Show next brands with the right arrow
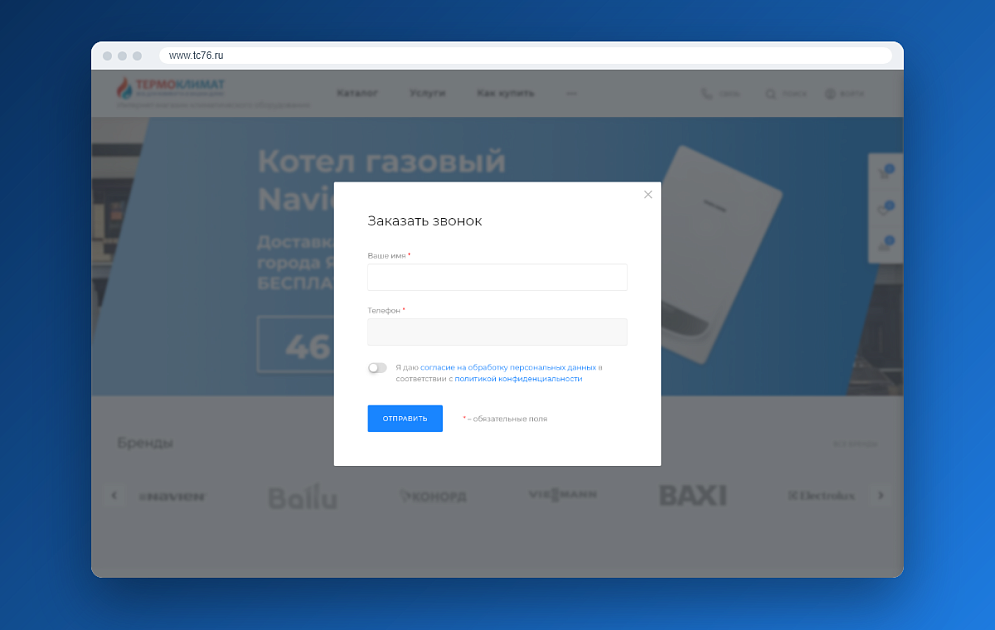Image resolution: width=995 pixels, height=630 pixels. point(881,495)
